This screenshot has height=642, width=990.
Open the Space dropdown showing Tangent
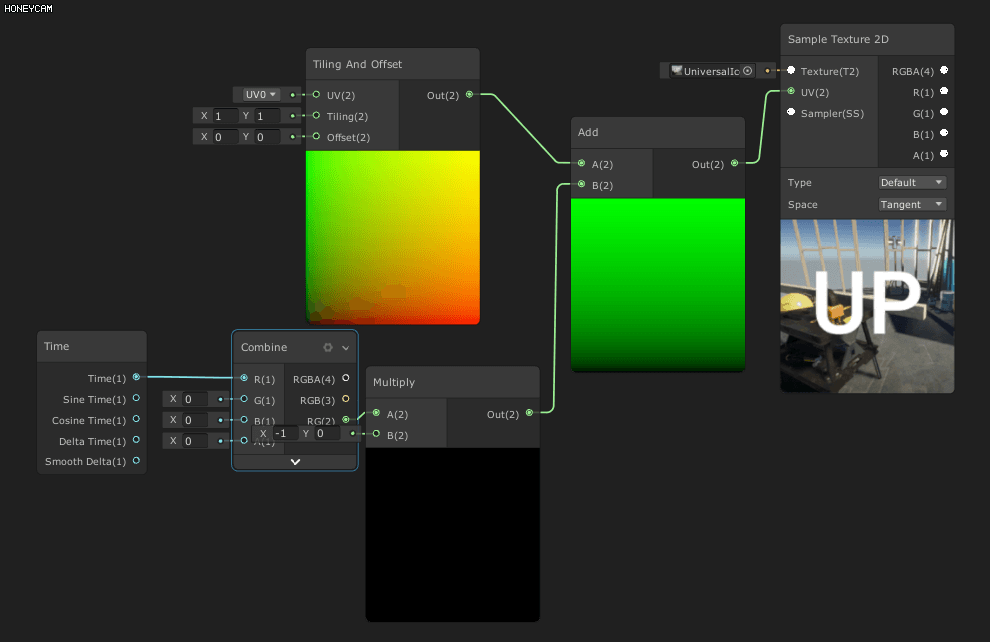(x=911, y=204)
